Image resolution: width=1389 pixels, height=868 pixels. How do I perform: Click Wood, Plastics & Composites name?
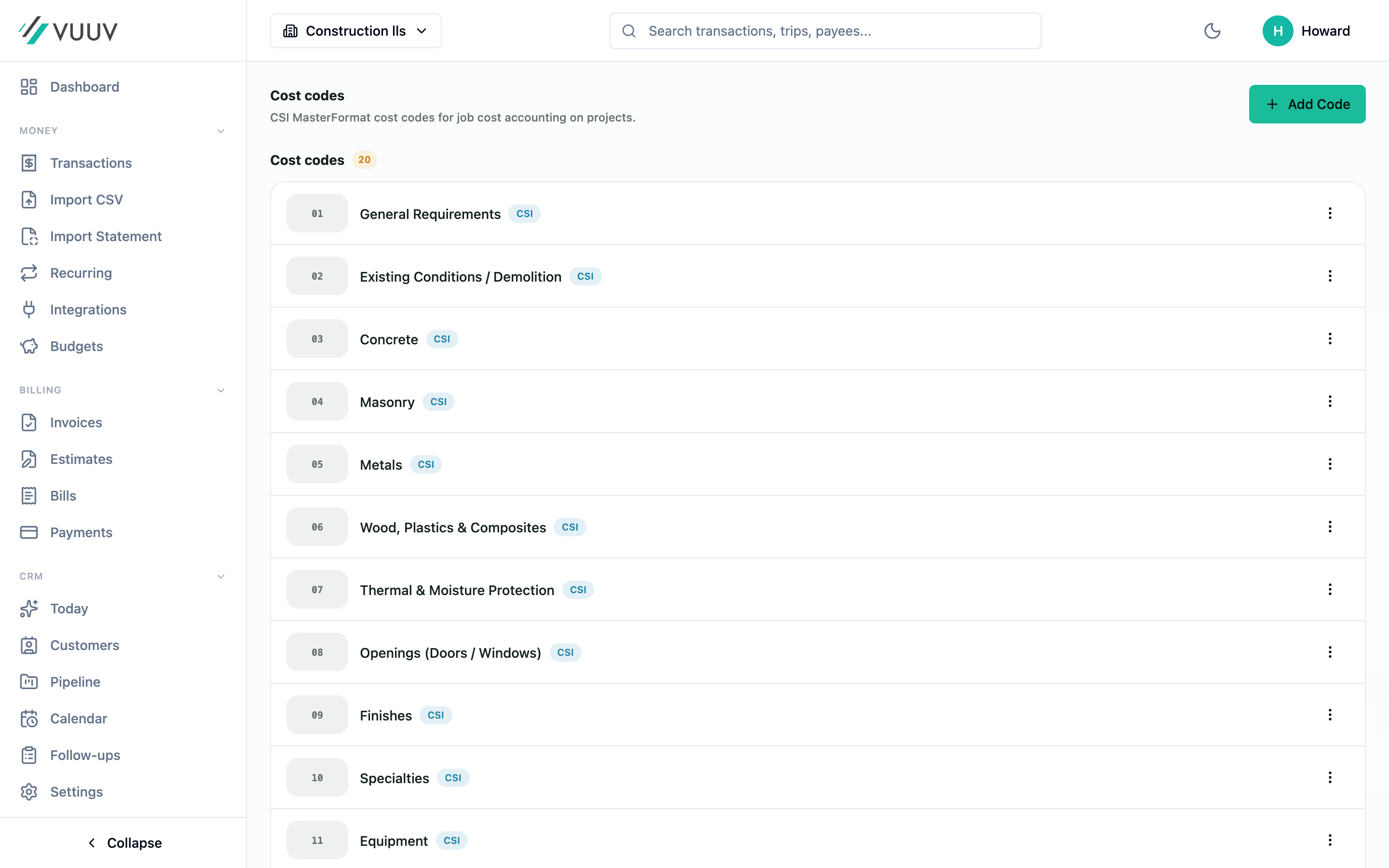pyautogui.click(x=453, y=528)
